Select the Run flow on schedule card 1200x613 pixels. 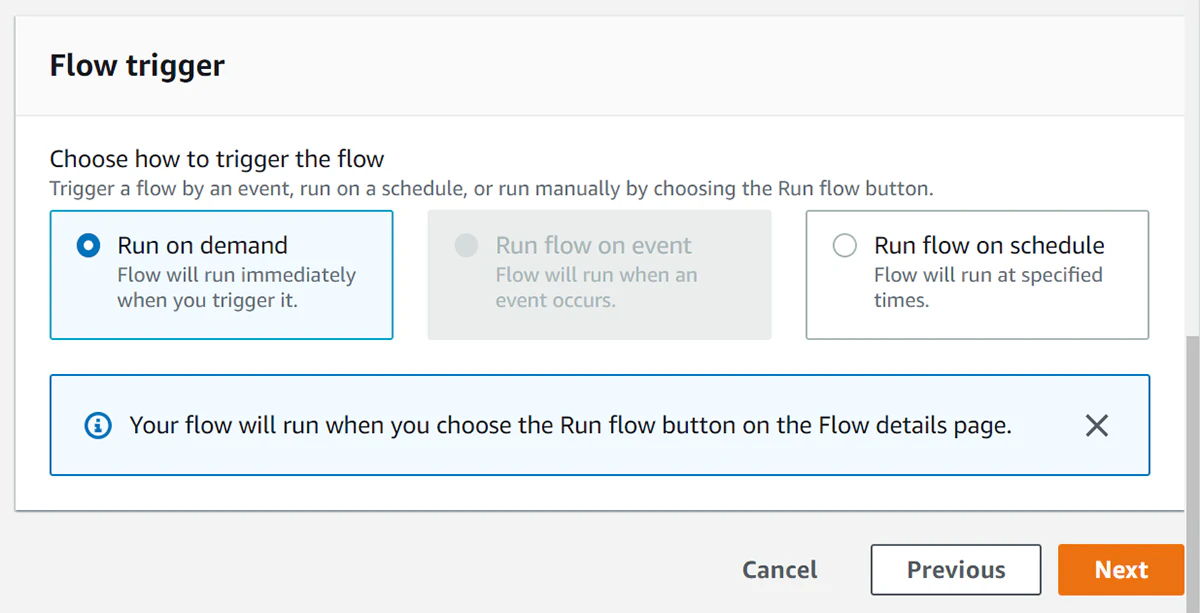click(x=976, y=274)
